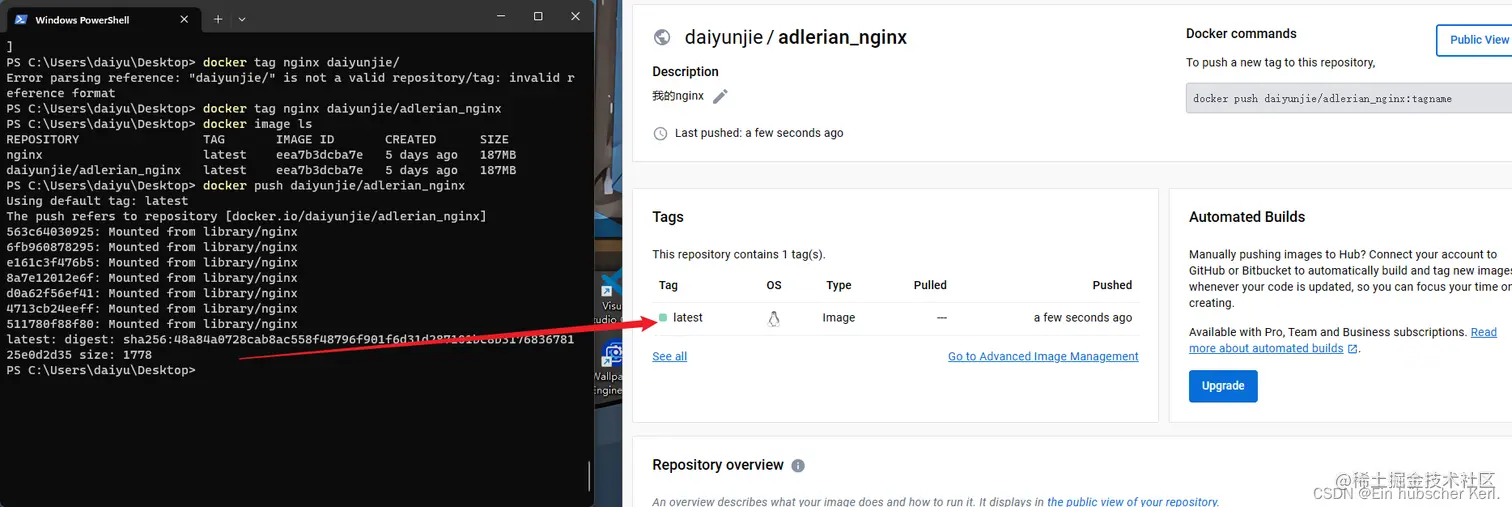Maximize the PowerShell window

[538, 16]
